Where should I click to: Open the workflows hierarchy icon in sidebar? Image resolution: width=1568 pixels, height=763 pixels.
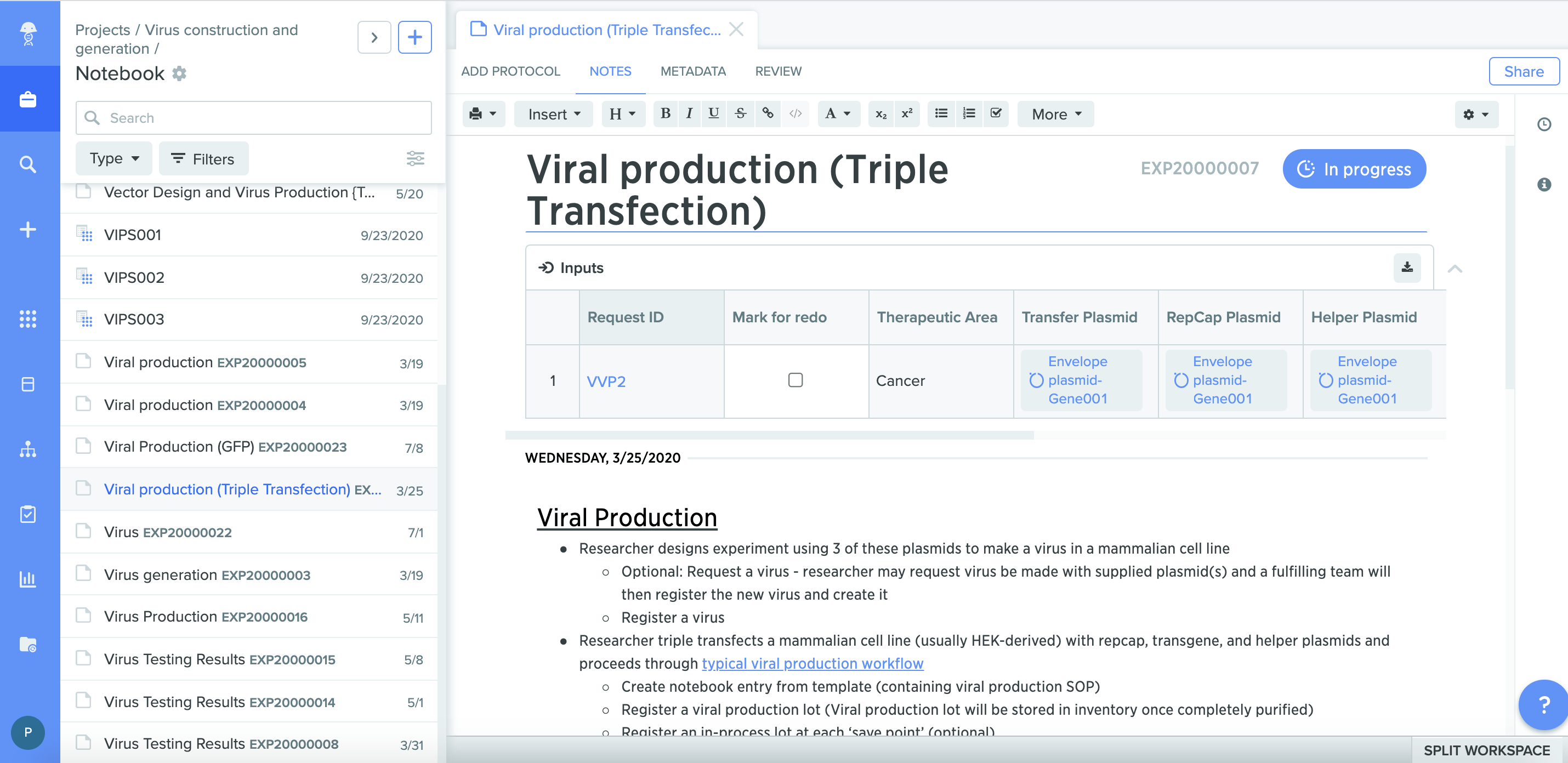28,449
